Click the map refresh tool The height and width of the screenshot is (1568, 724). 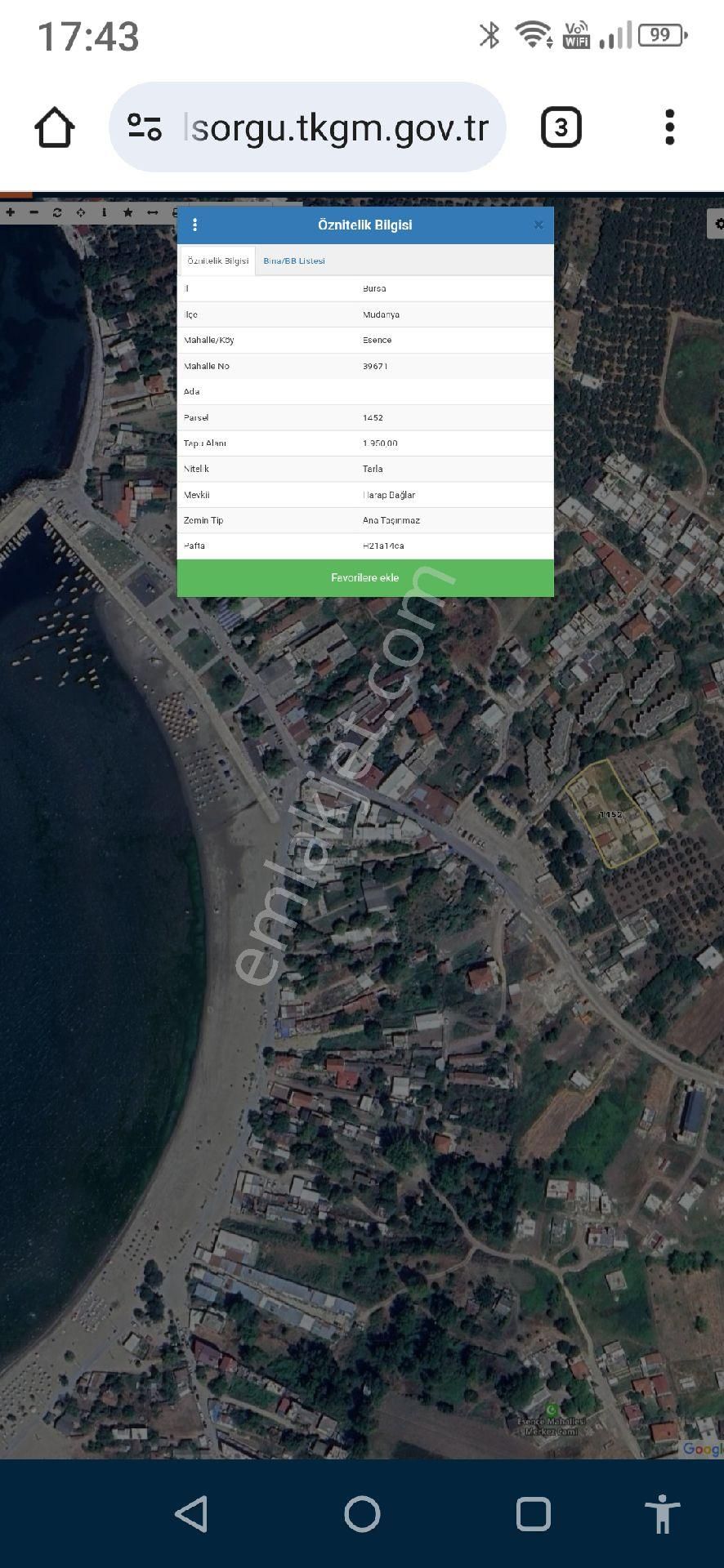57,212
